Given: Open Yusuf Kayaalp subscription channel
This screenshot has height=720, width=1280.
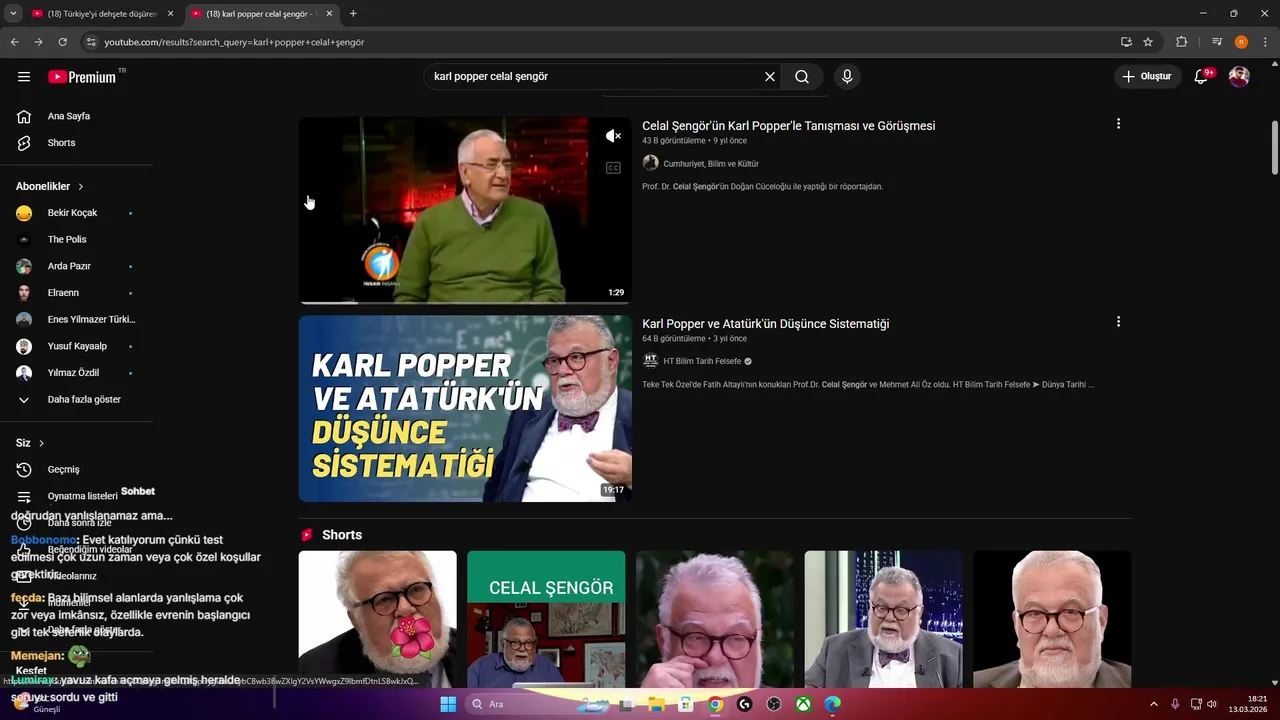Looking at the screenshot, I should (x=76, y=346).
